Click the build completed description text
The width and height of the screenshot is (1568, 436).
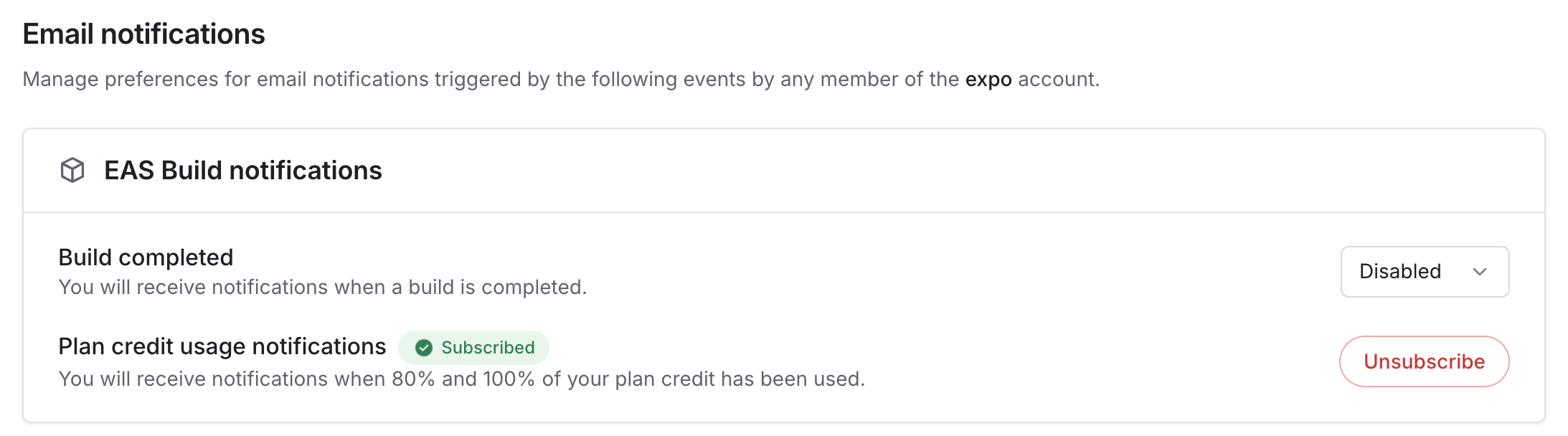[322, 288]
